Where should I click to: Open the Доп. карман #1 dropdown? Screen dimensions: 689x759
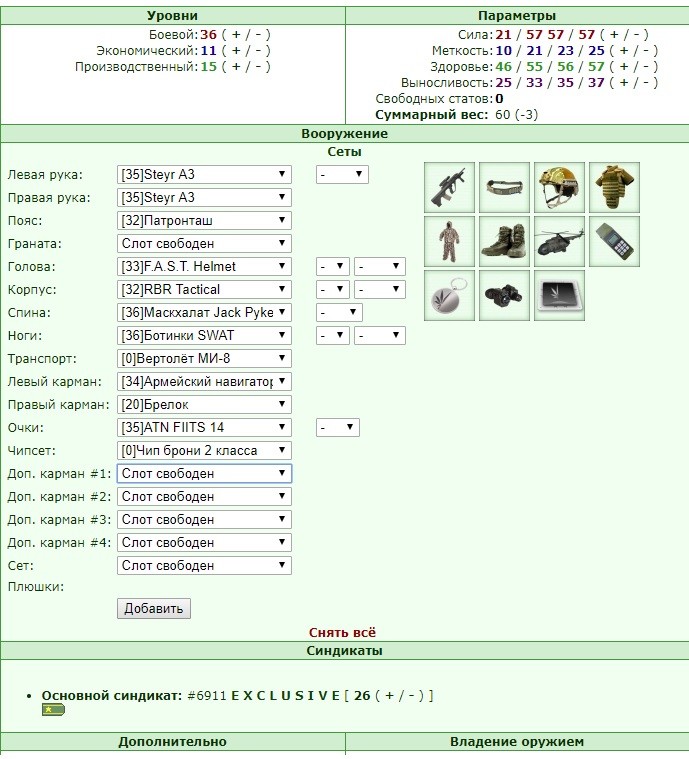[204, 473]
